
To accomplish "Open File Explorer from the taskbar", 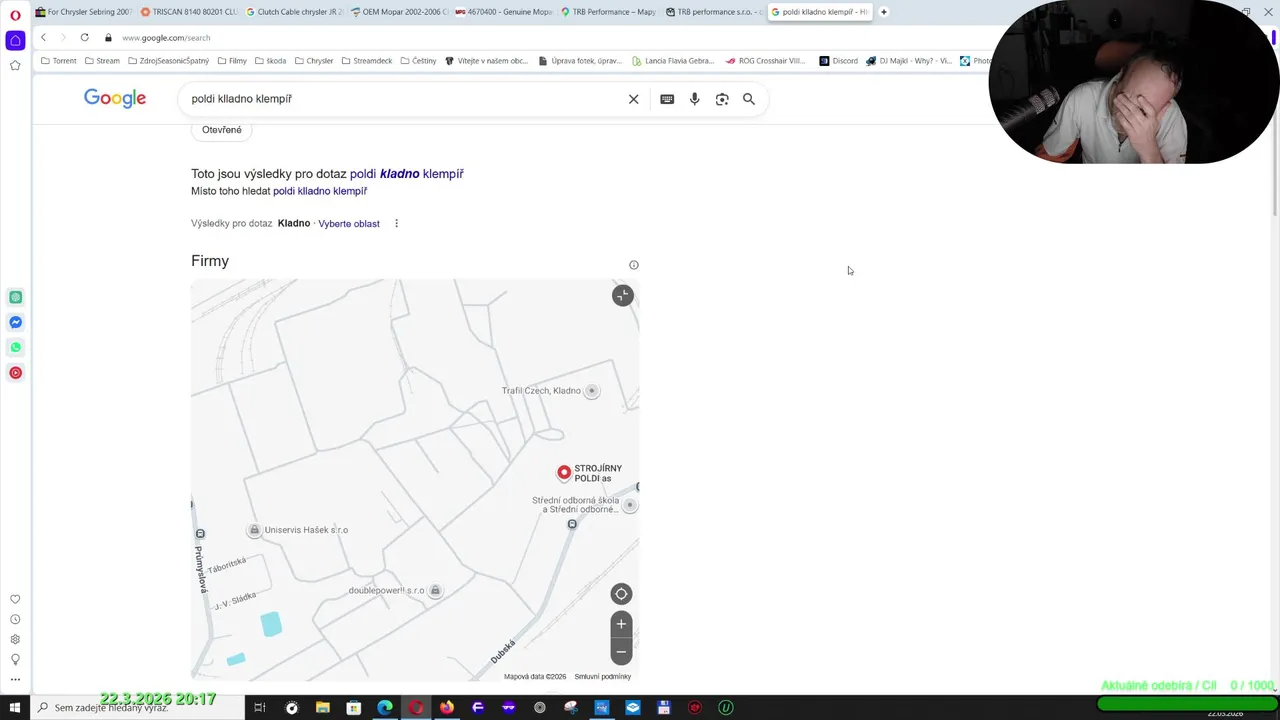I will pos(322,708).
